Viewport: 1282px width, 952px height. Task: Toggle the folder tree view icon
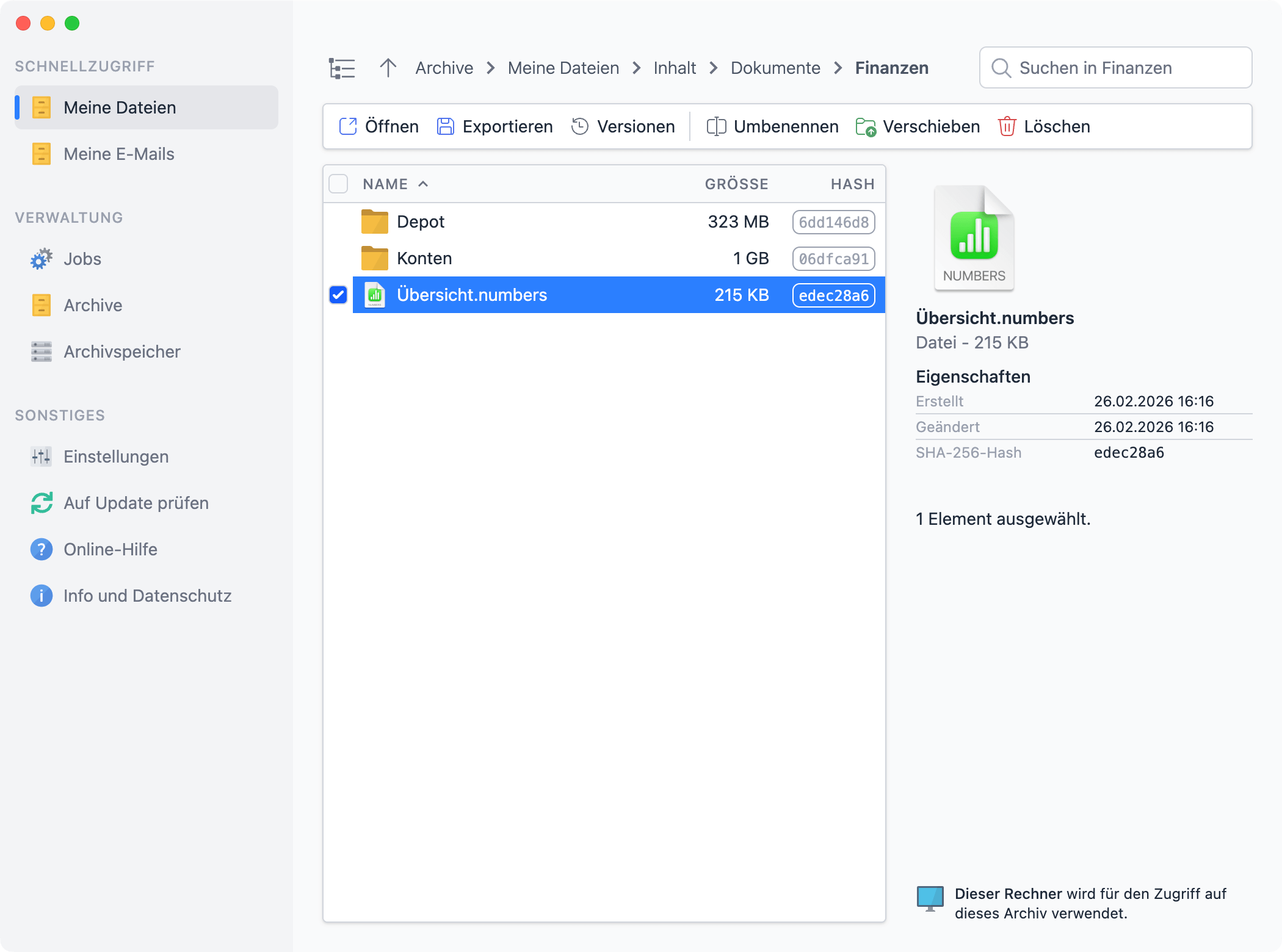[341, 68]
